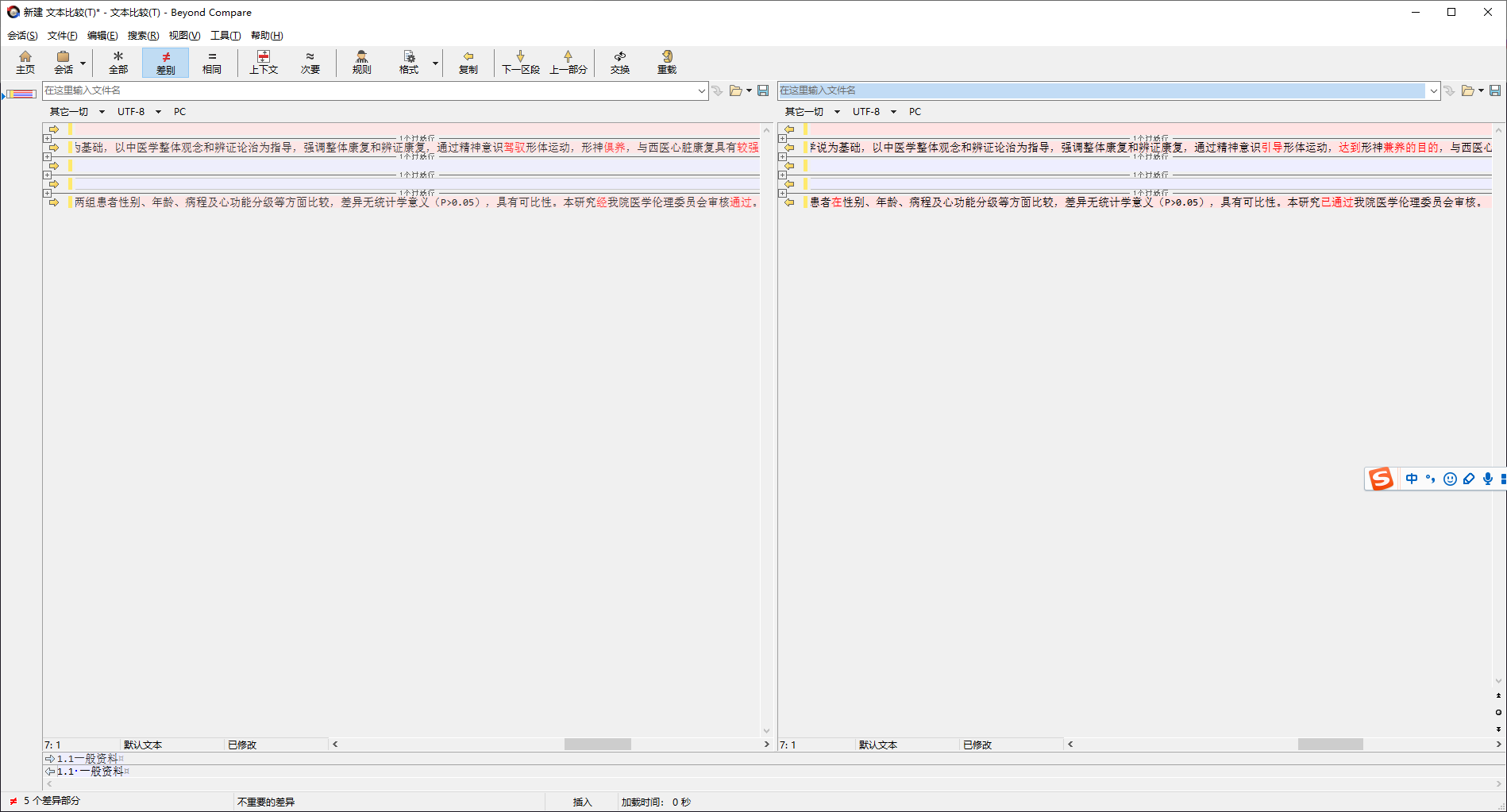This screenshot has height=812, width=1507.
Task: Jump to 上一部分 previous difference
Action: point(568,62)
